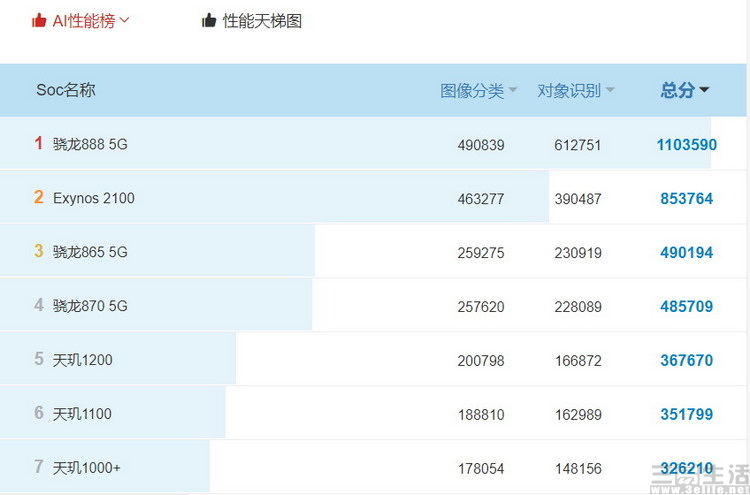Click image classification value 490839
This screenshot has width=750, height=495.
pos(481,145)
